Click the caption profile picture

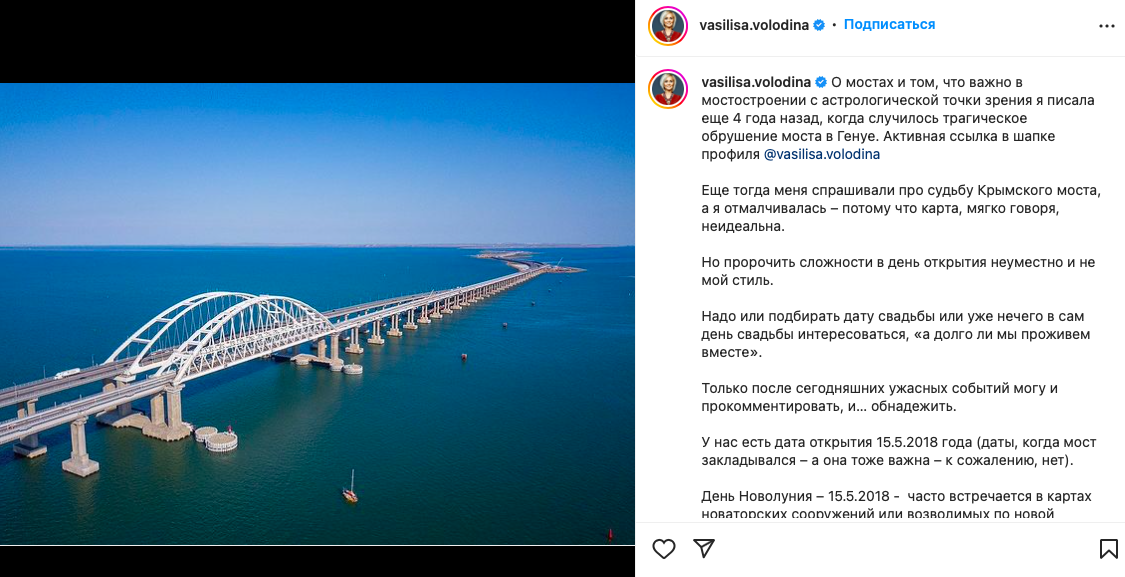click(668, 86)
